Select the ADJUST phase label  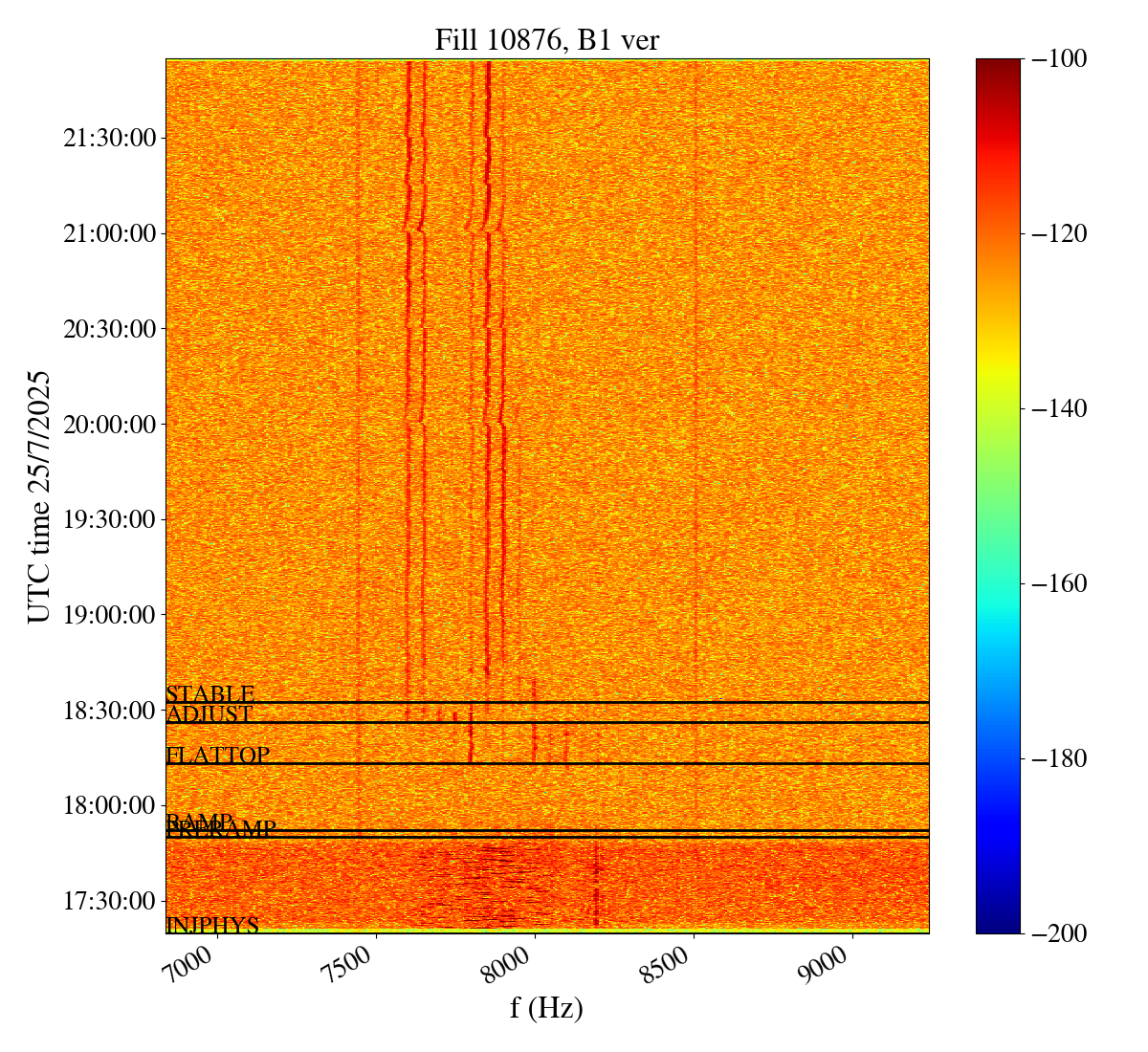[209, 714]
